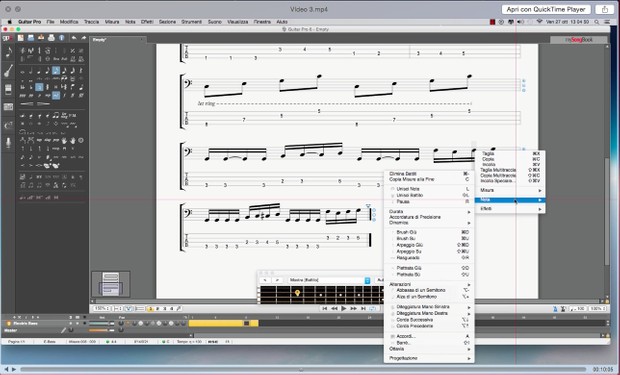620x375 pixels.
Task: Expand Diteggiatura Mano Sinistra submenu
Action: coord(429,307)
